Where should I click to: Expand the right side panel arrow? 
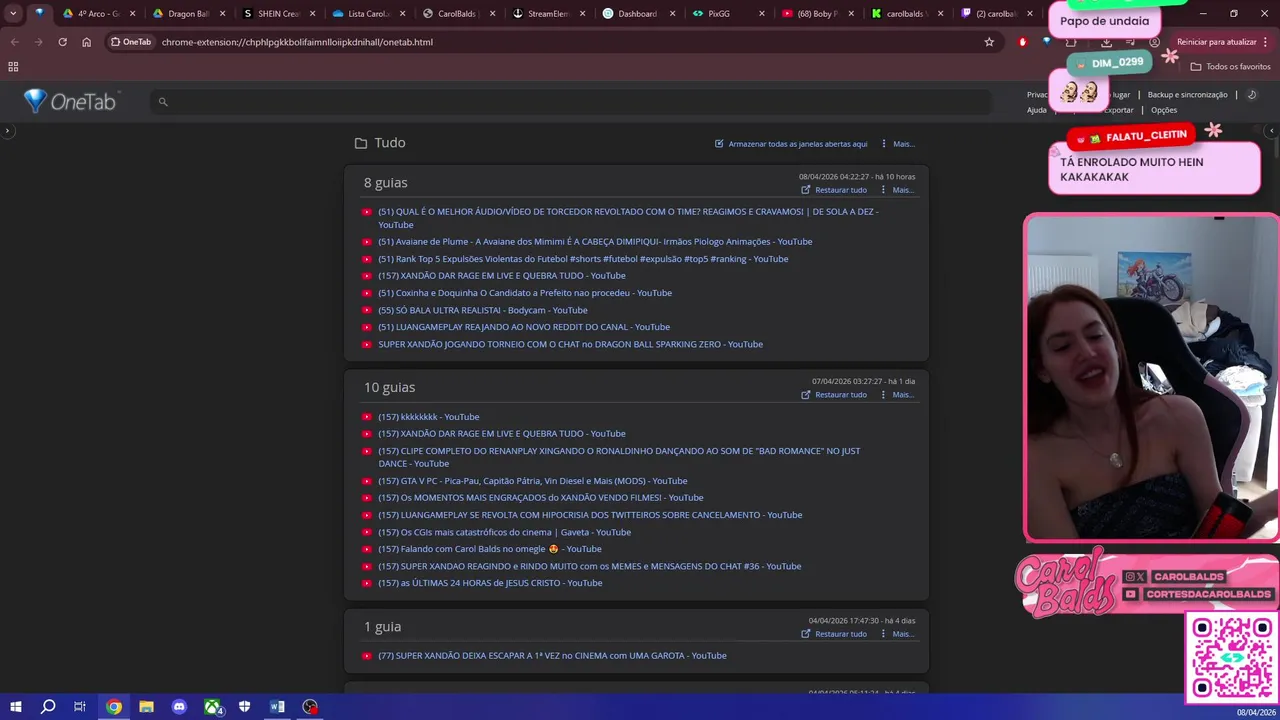pos(1272,131)
